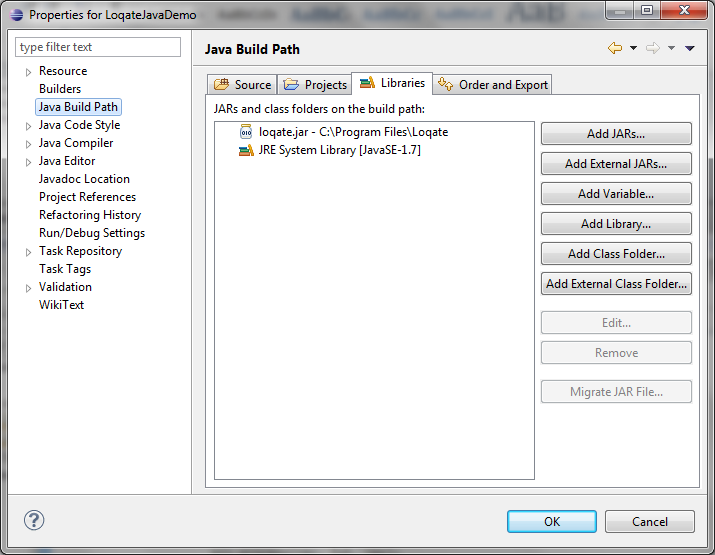The width and height of the screenshot is (715, 555).
Task: Switch to the Projects tab
Action: [315, 85]
